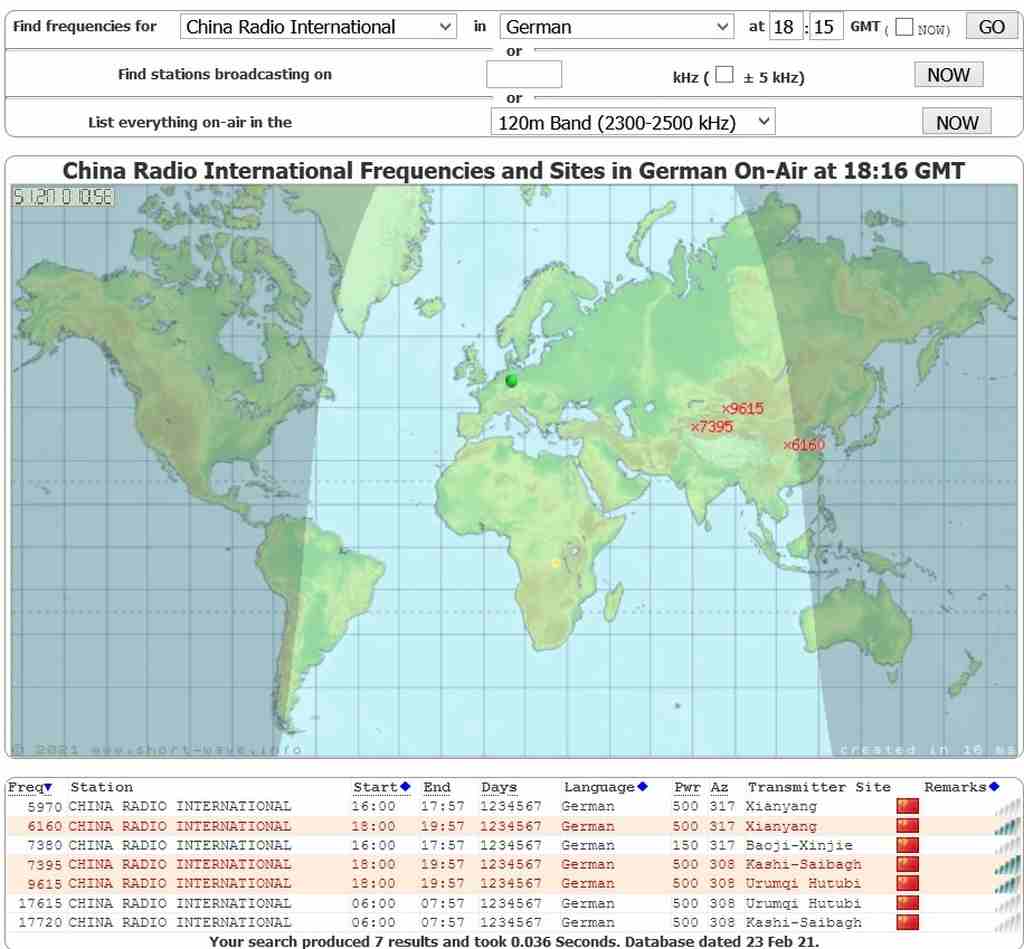This screenshot has height=949, width=1024.
Task: Click the China flag in the 17615 row
Action: [x=907, y=903]
